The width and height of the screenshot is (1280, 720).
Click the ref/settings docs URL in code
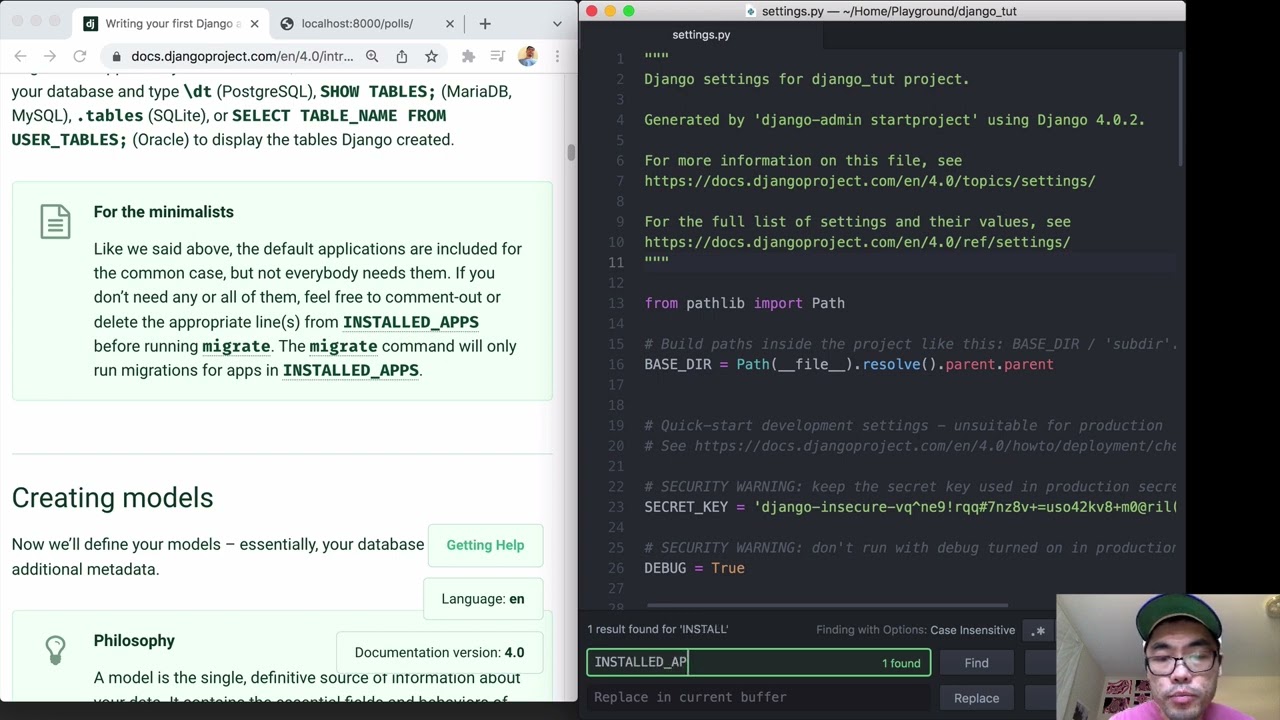click(x=857, y=242)
